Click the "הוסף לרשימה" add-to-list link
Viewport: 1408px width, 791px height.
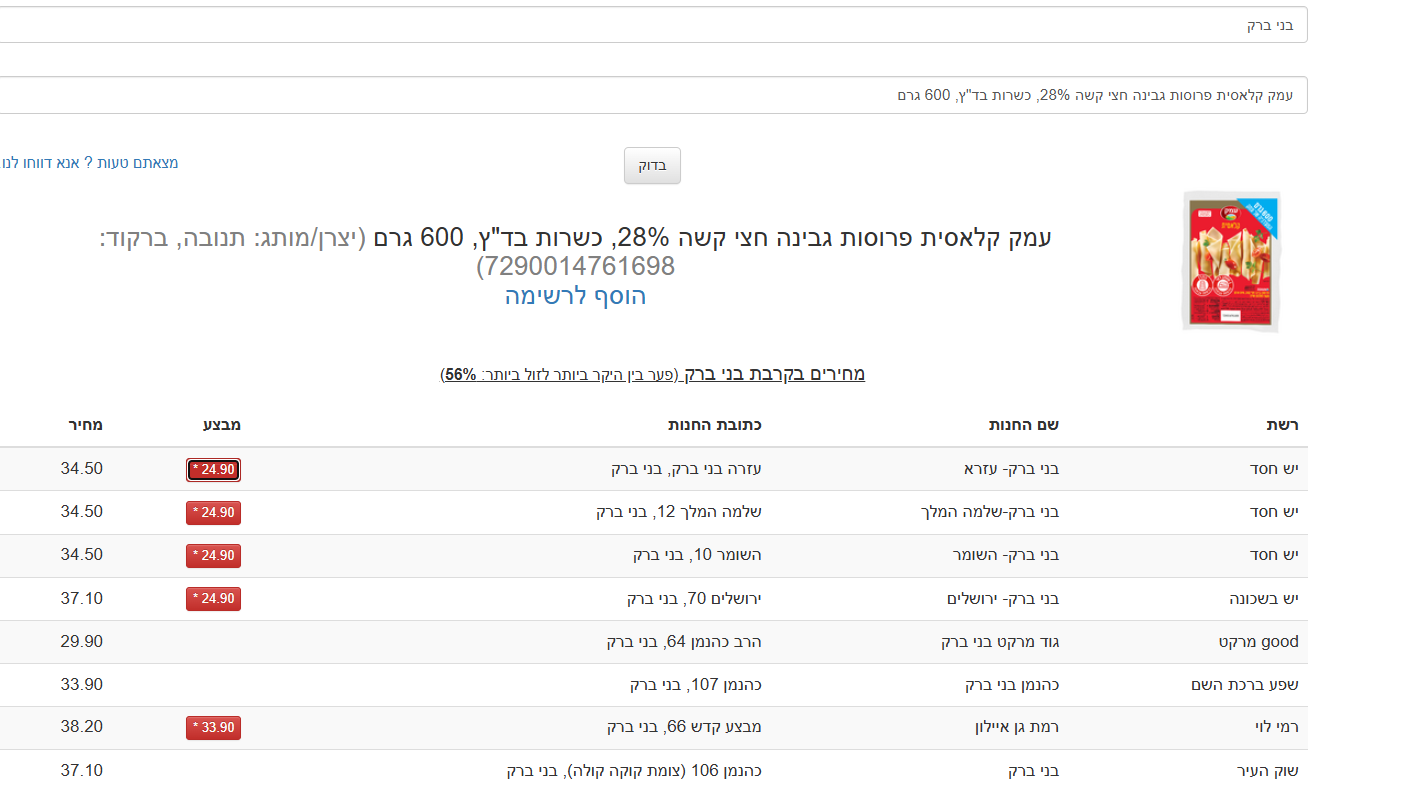[x=575, y=296]
